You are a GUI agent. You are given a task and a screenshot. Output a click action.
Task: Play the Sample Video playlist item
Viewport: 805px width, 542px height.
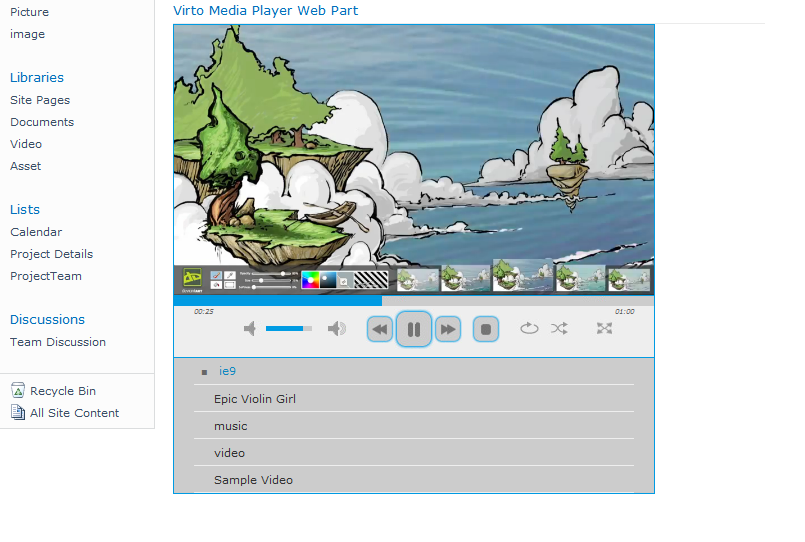point(253,480)
